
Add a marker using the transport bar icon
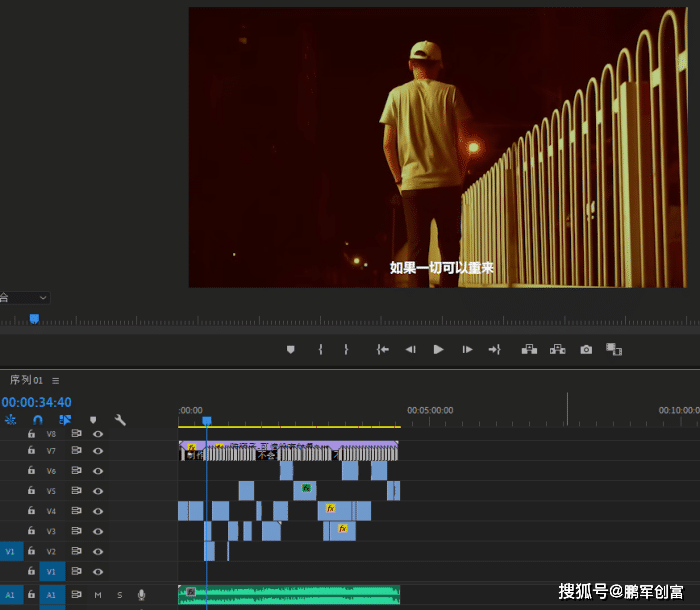point(291,349)
